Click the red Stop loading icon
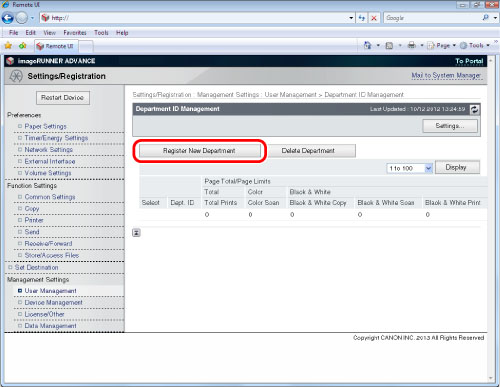The height and width of the screenshot is (387, 500). [x=374, y=18]
